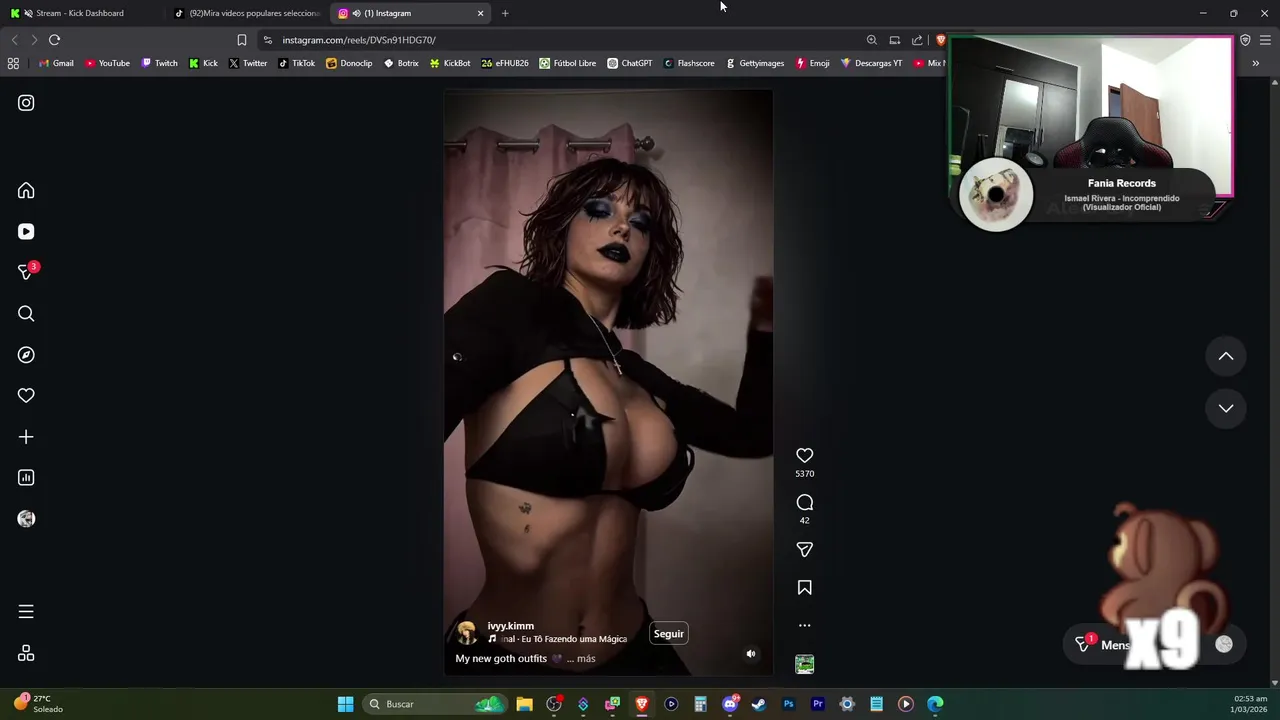Open the Descargas YT bookmark
The image size is (1280, 720).
click(x=871, y=63)
